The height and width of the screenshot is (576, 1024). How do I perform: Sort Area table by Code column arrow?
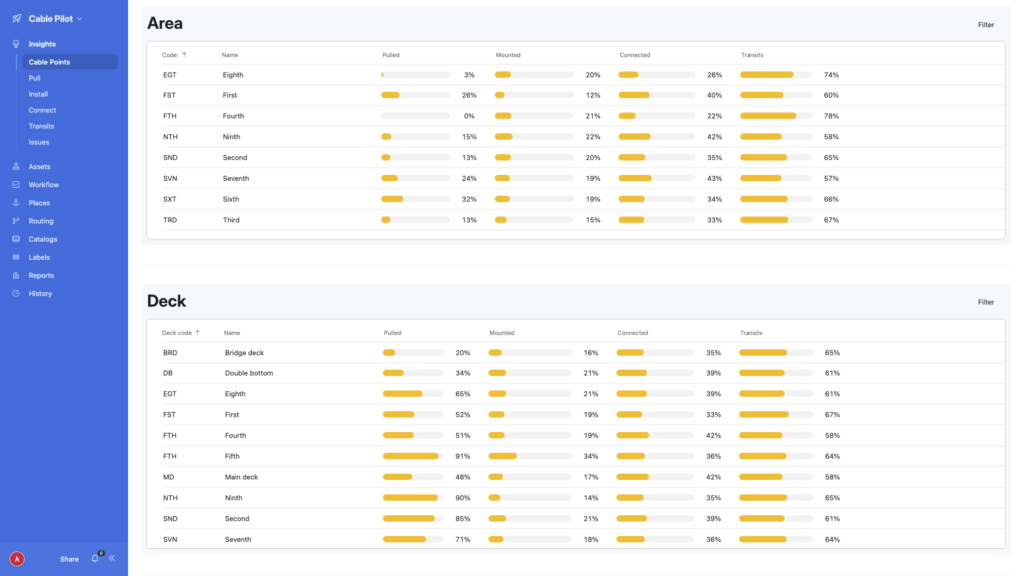(x=184, y=55)
